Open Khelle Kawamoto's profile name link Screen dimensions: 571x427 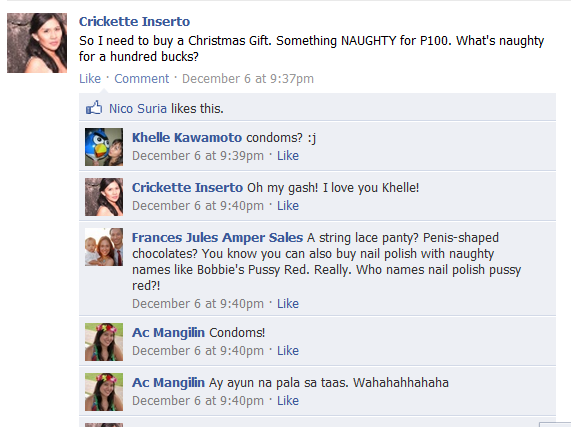tap(187, 138)
